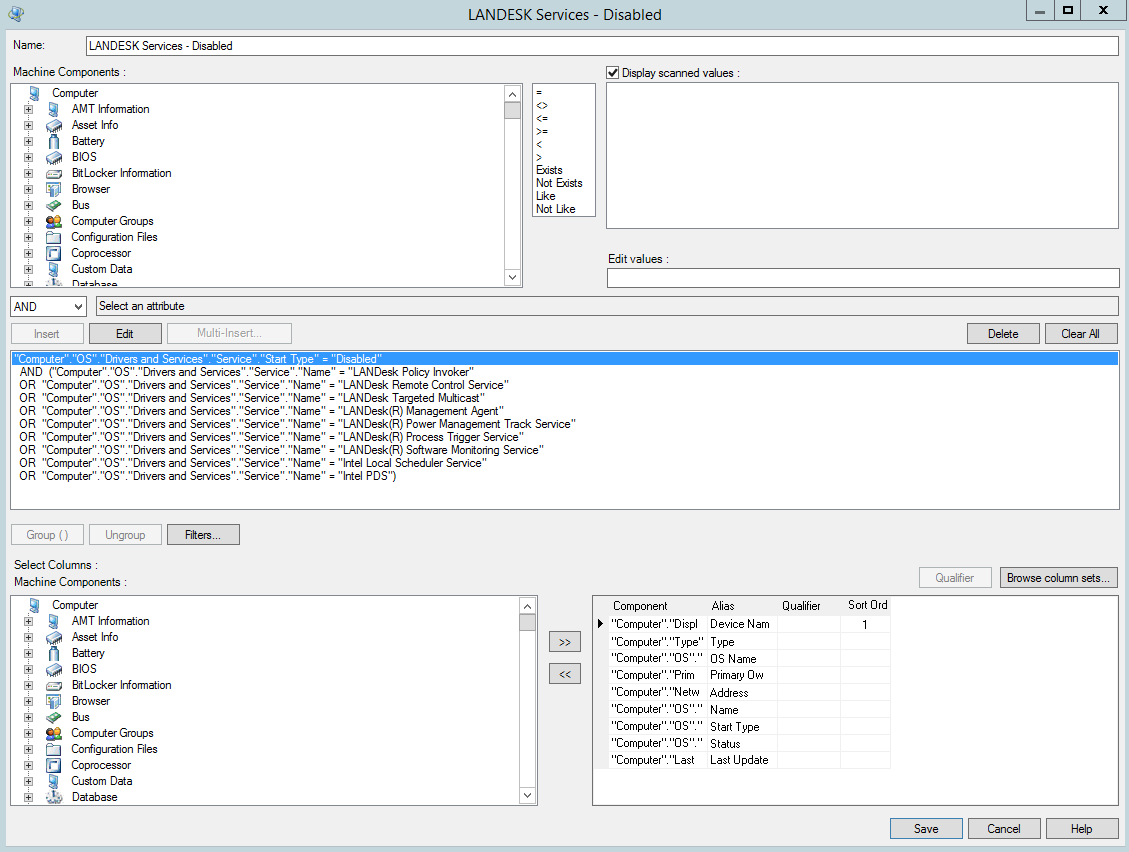
Task: Click Browse column sets... button
Action: coord(1059,578)
